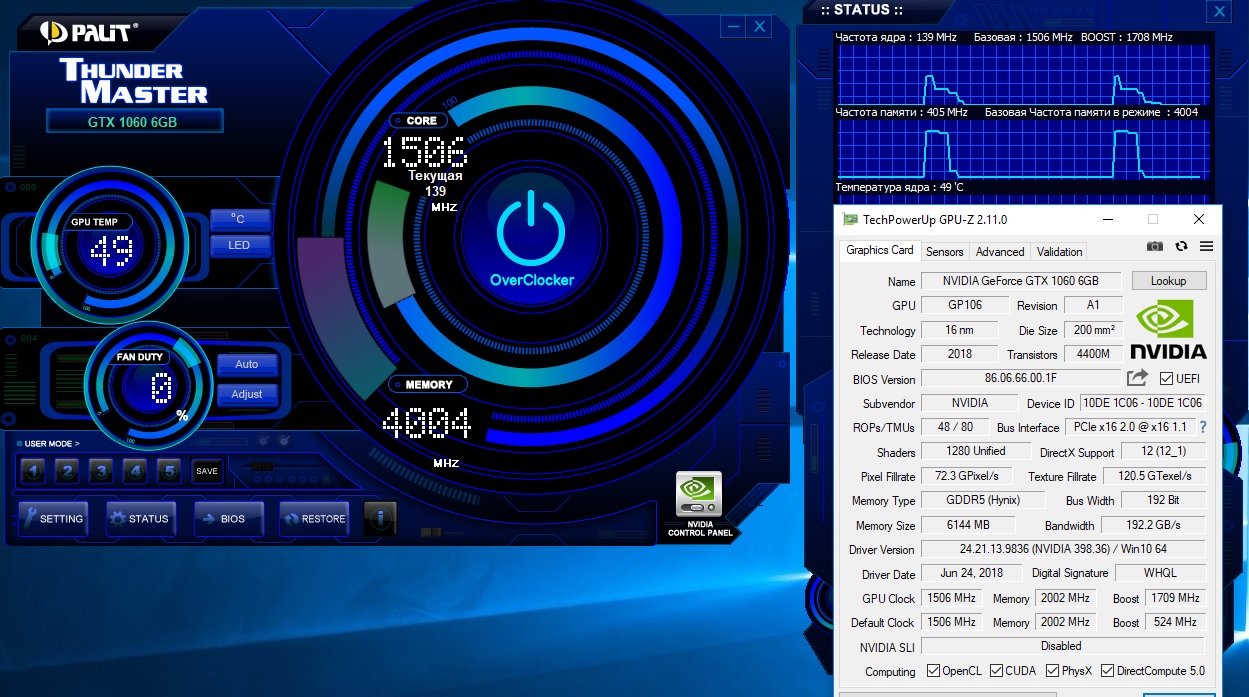This screenshot has width=1249, height=697.
Task: Click the Driver Version field
Action: [x=1063, y=549]
